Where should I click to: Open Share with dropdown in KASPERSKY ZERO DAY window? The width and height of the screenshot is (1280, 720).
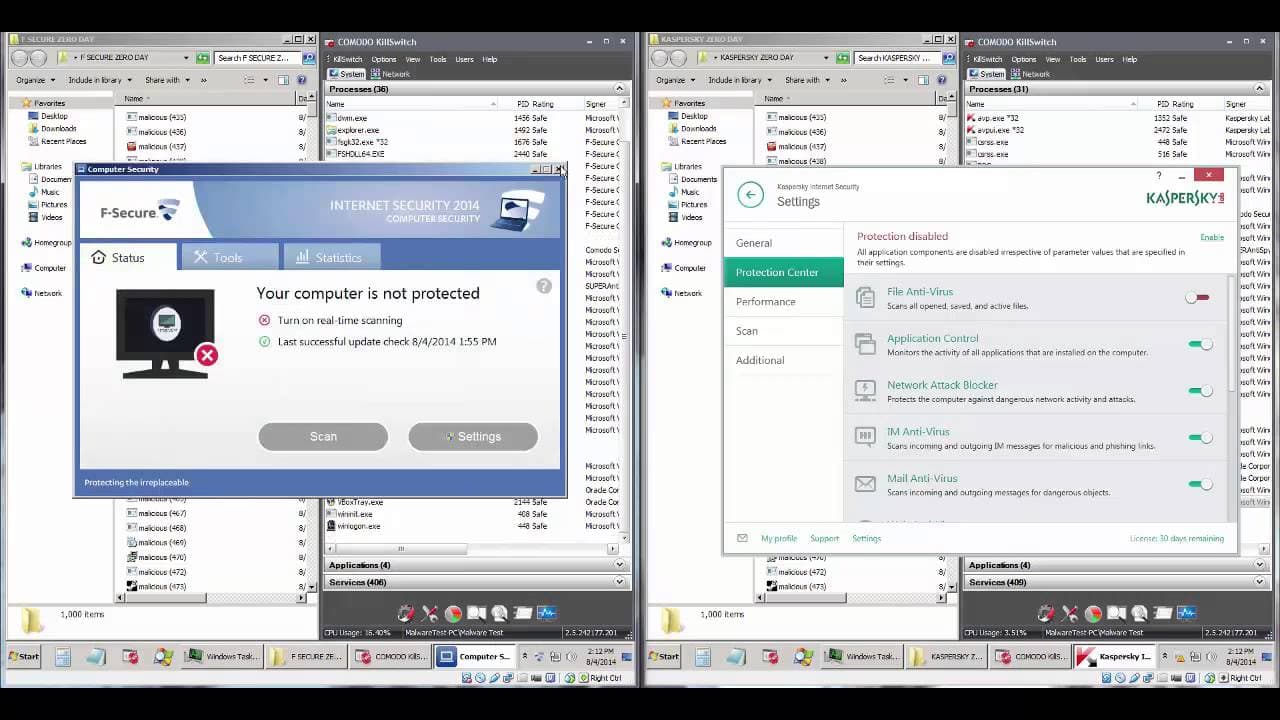[806, 80]
